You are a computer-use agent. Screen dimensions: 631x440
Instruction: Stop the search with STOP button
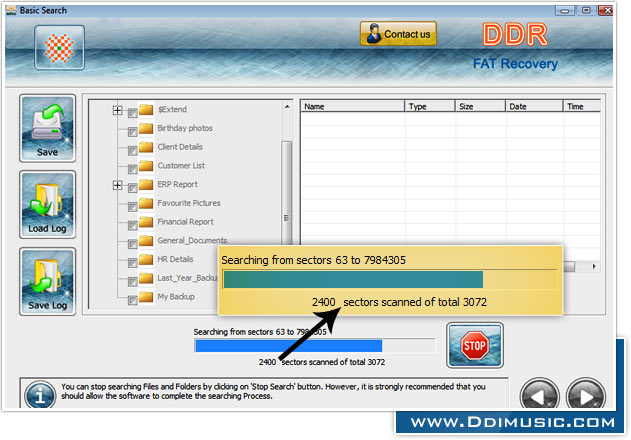pos(474,345)
